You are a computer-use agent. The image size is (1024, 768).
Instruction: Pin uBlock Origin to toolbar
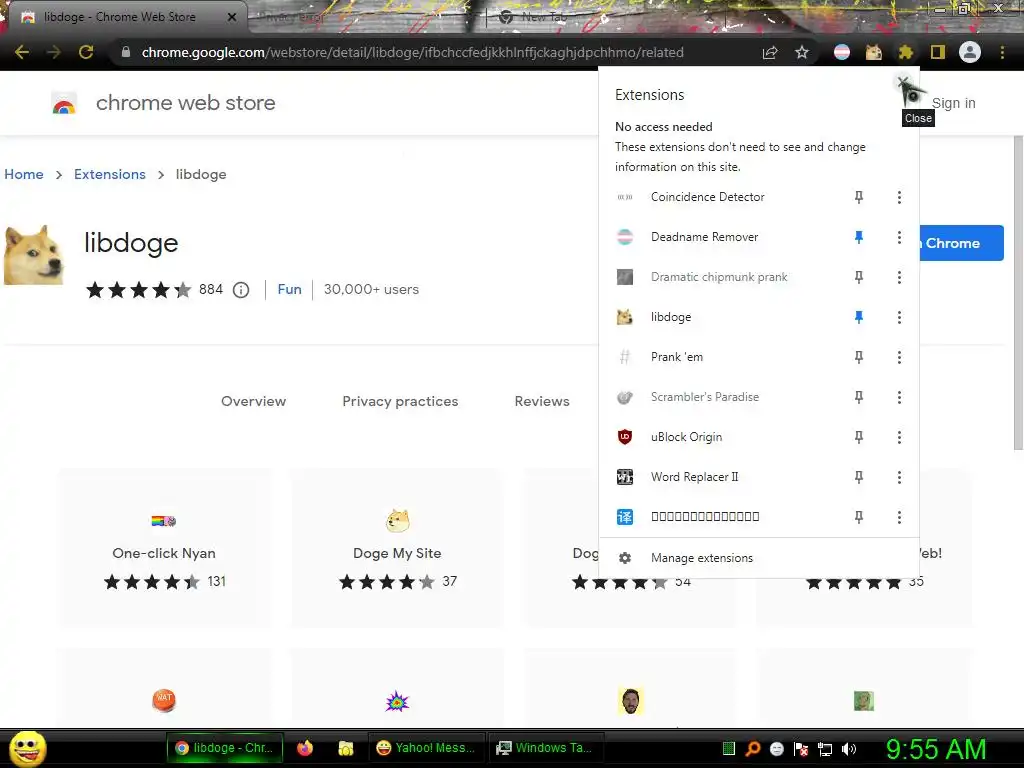859,437
